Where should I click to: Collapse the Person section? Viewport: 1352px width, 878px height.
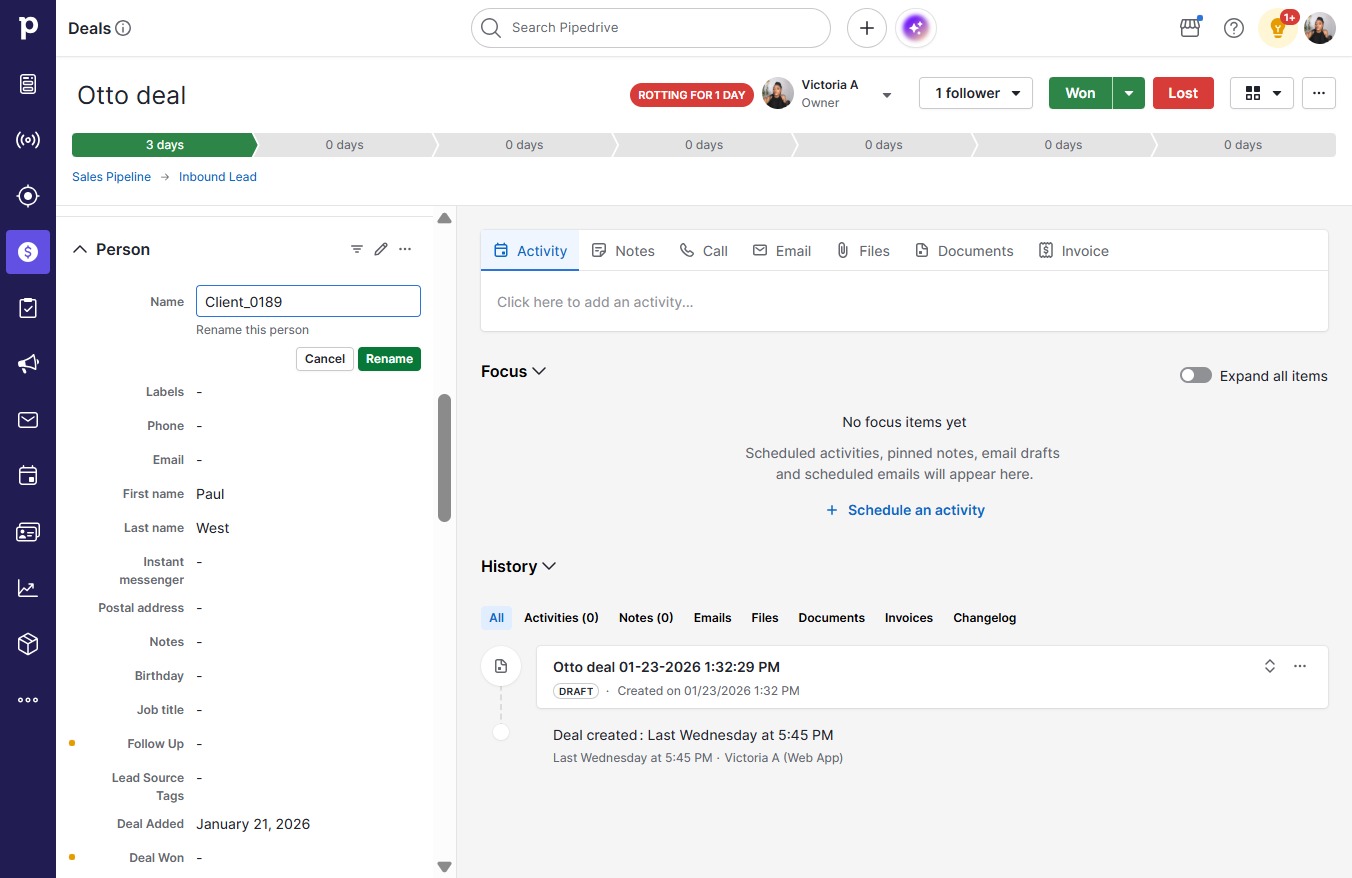(x=80, y=250)
